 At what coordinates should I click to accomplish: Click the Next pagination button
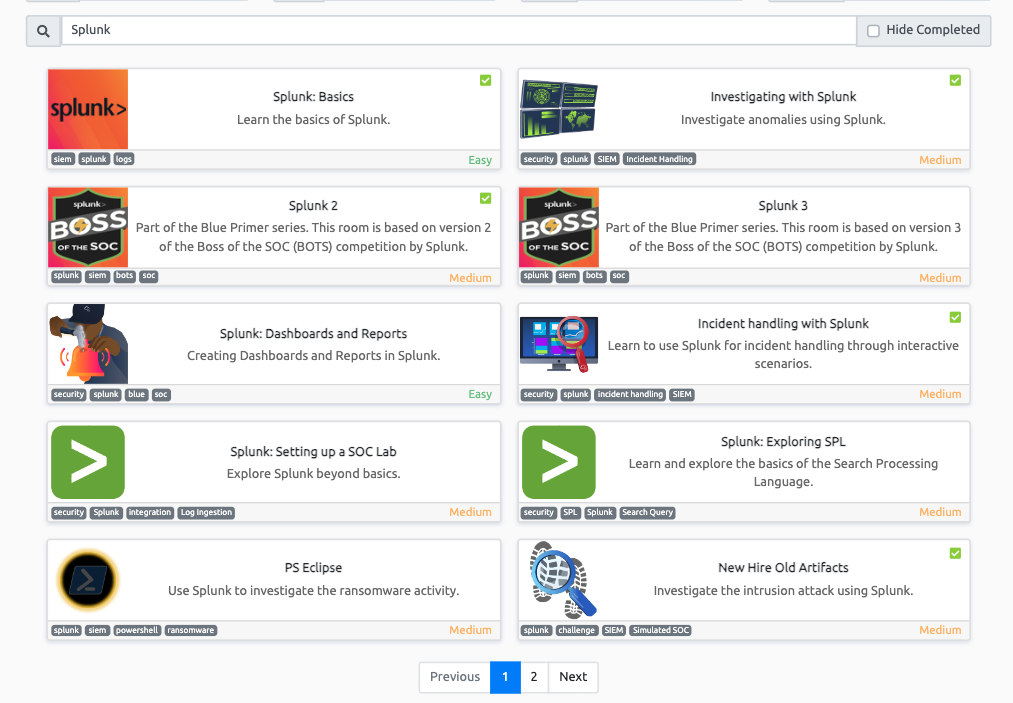(x=573, y=677)
